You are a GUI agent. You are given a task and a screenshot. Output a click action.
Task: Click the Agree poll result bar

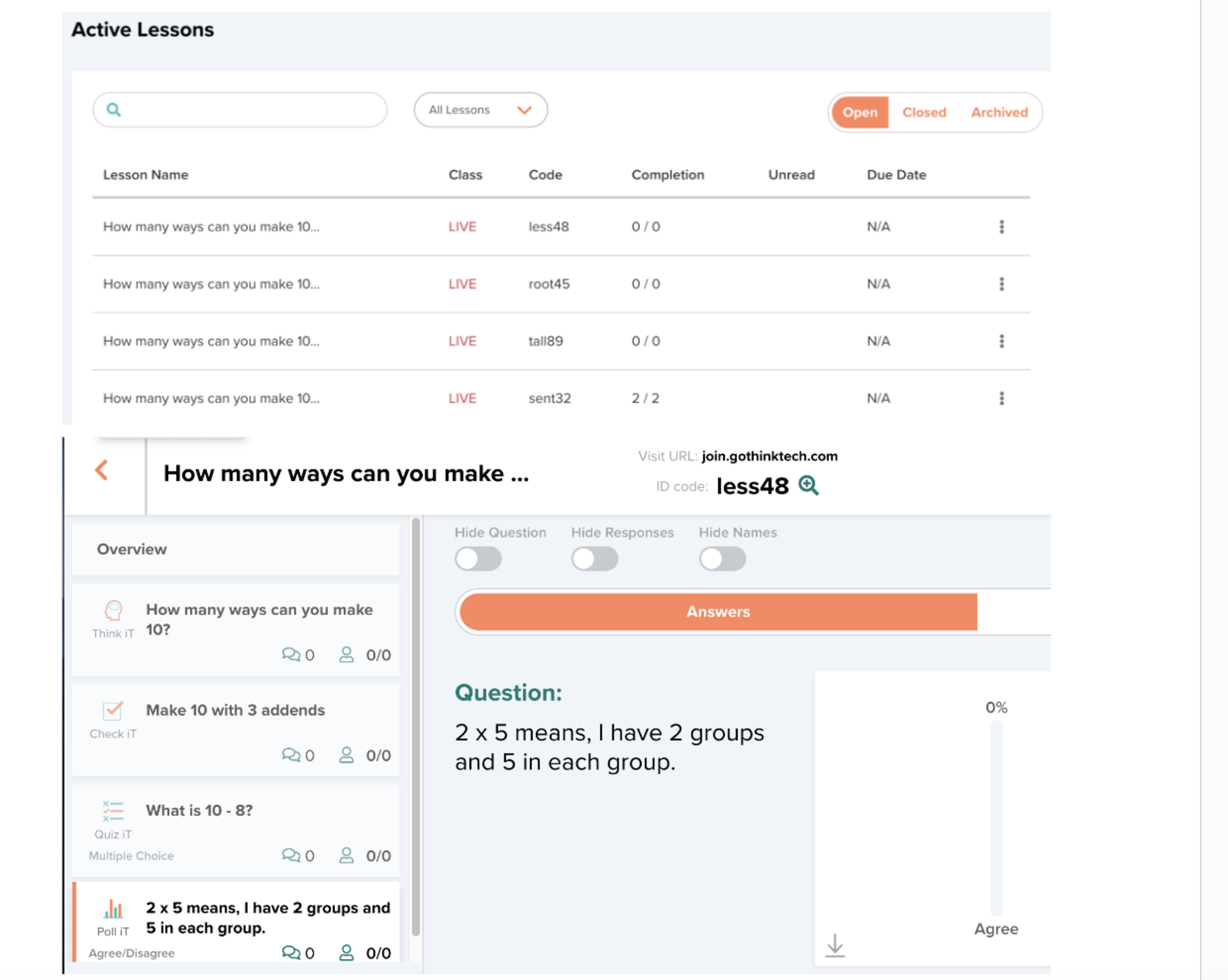(x=997, y=818)
